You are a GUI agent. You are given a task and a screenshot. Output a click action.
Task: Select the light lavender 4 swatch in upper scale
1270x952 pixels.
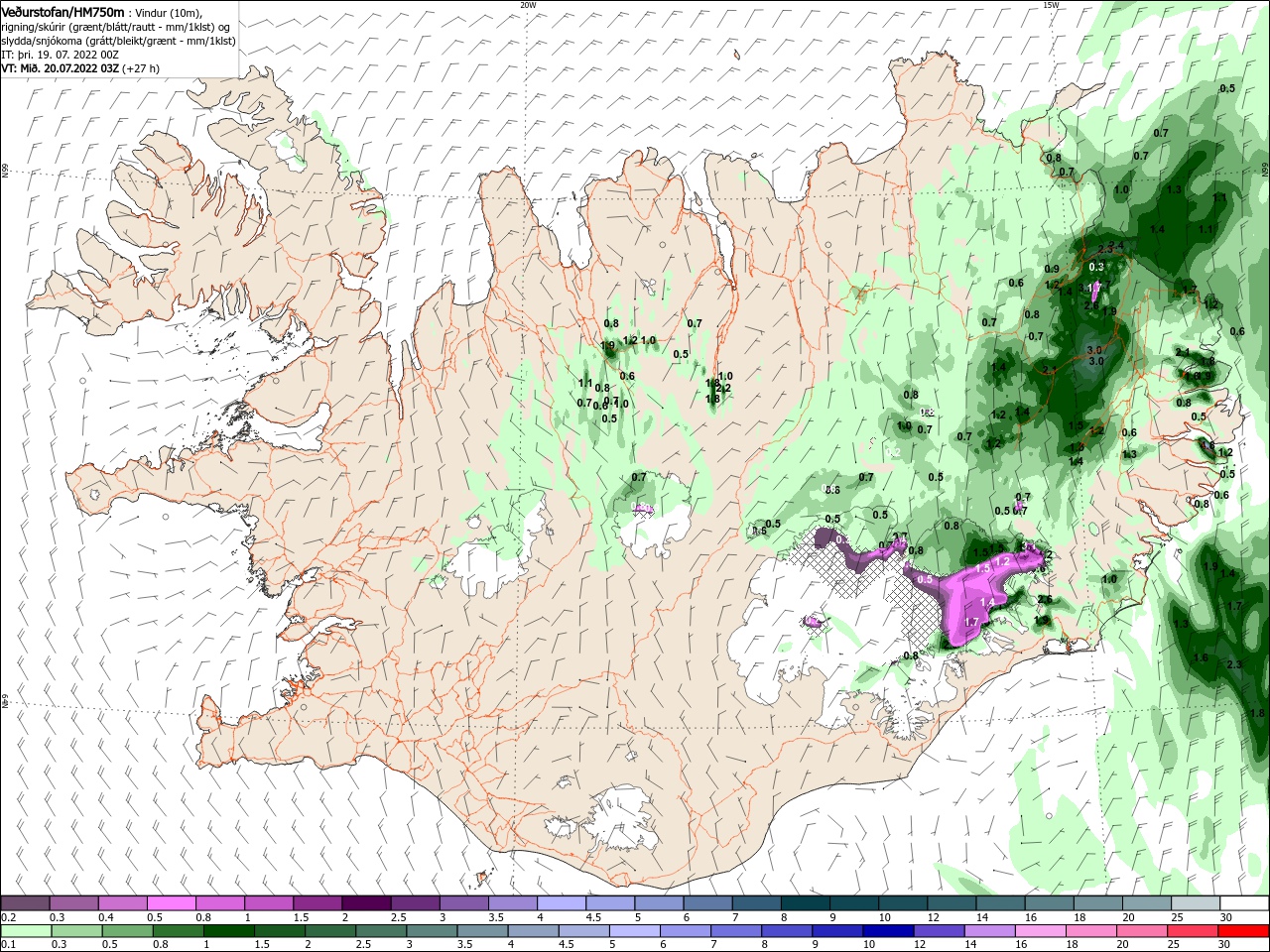click(x=562, y=903)
